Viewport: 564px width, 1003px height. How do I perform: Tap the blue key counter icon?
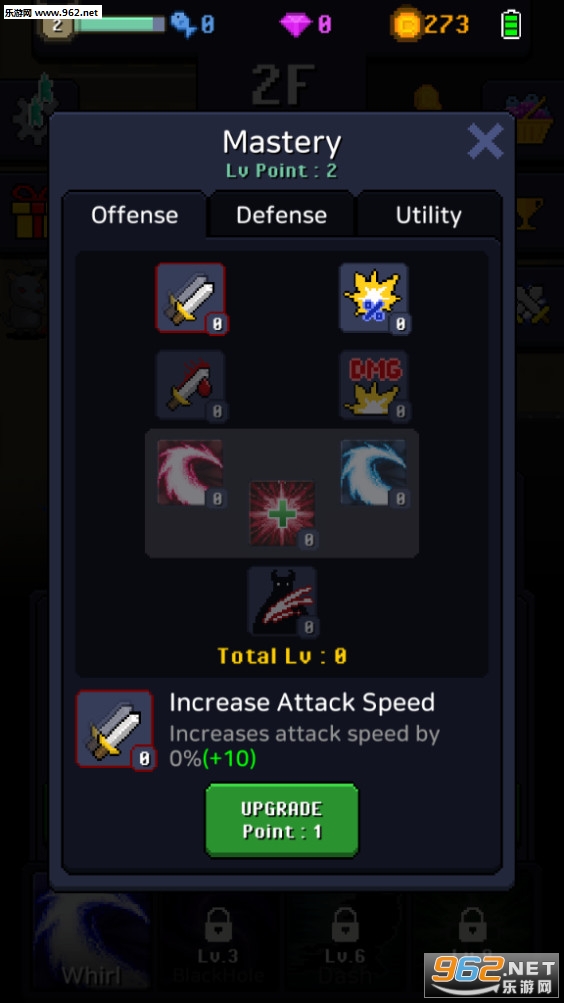pos(184,25)
